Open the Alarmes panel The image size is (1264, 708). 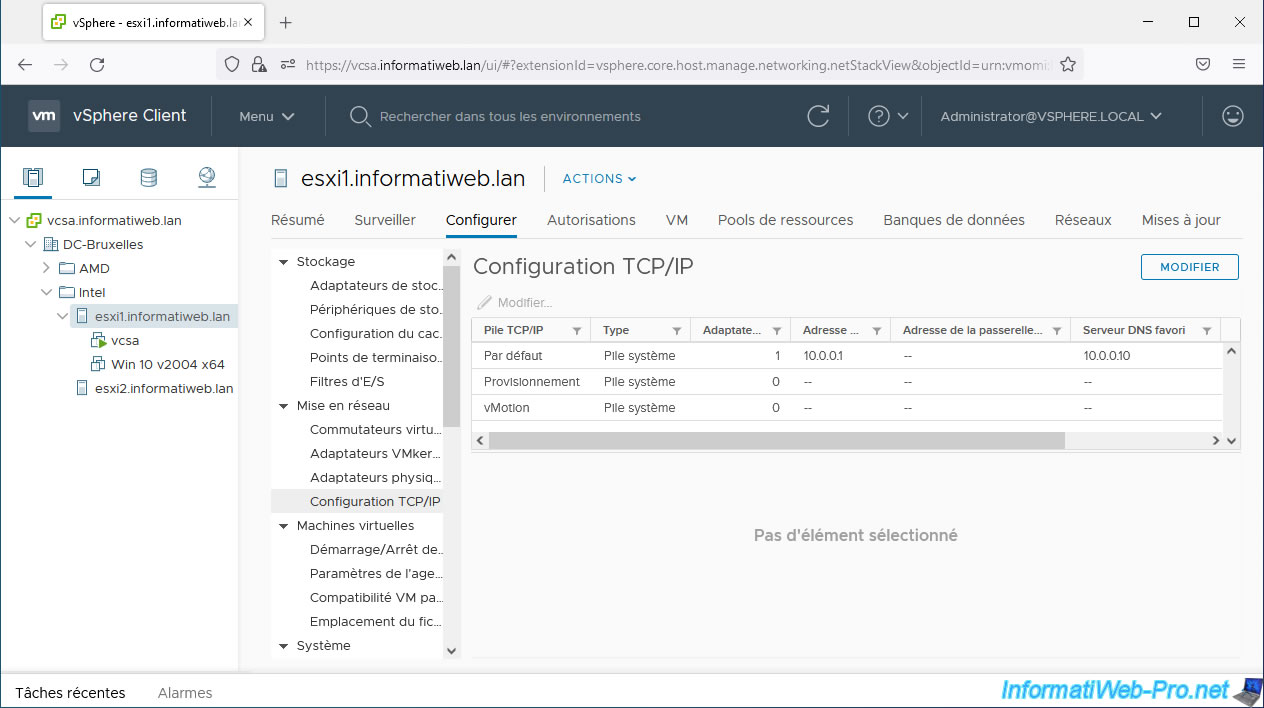point(185,692)
